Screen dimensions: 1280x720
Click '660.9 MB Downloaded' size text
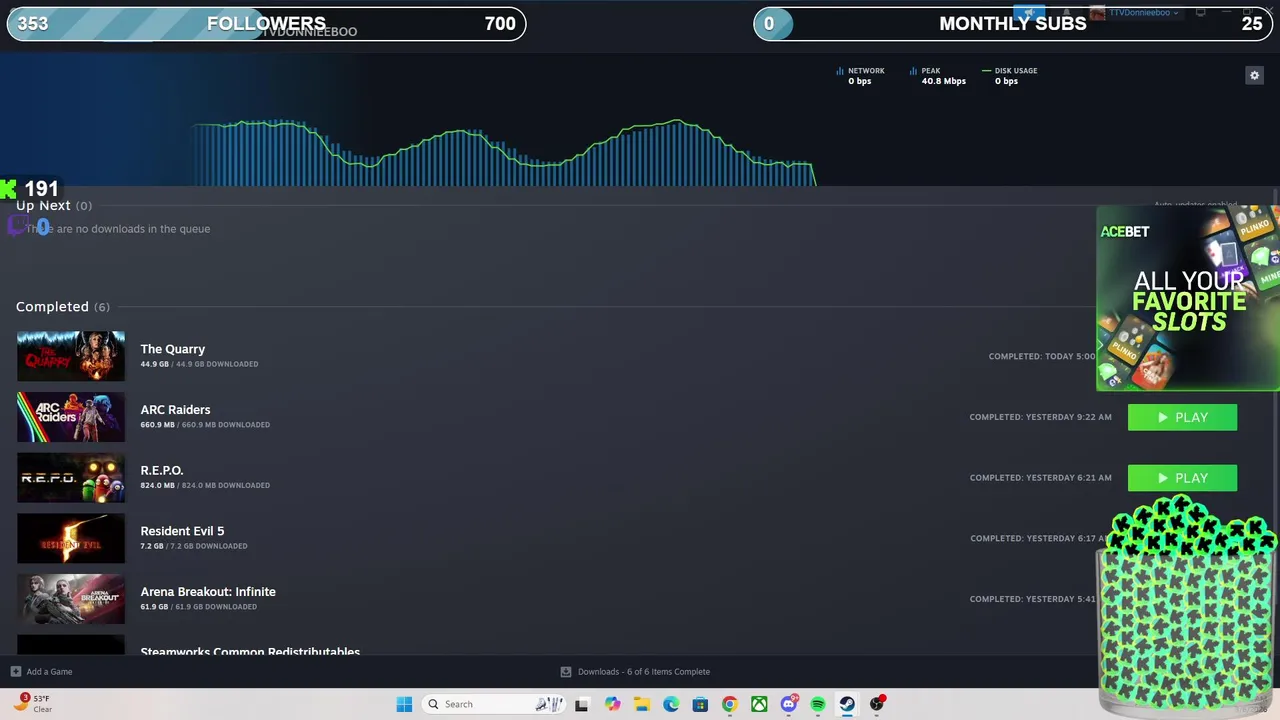coord(205,425)
